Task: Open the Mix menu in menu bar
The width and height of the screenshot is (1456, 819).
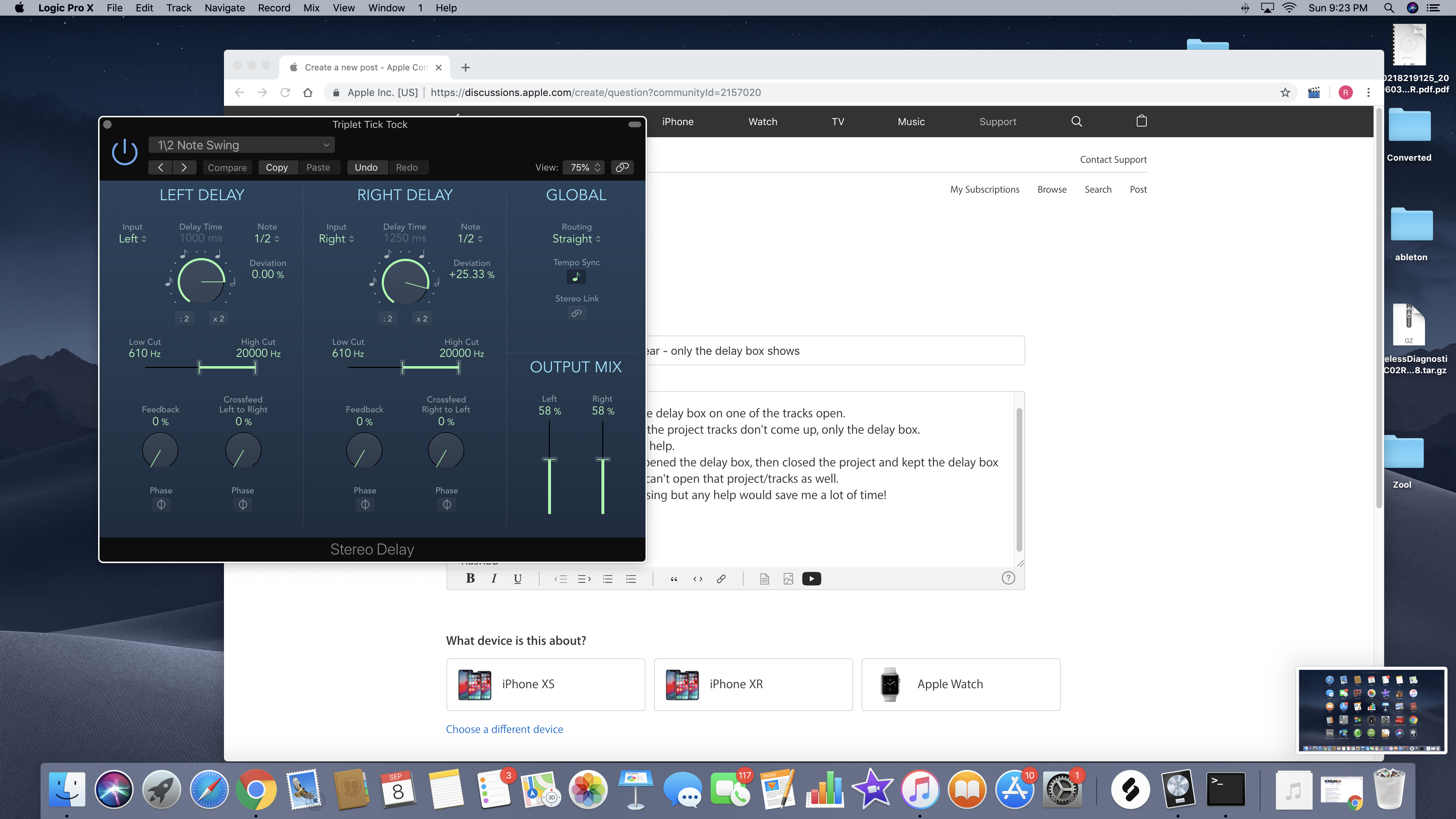Action: [x=311, y=8]
